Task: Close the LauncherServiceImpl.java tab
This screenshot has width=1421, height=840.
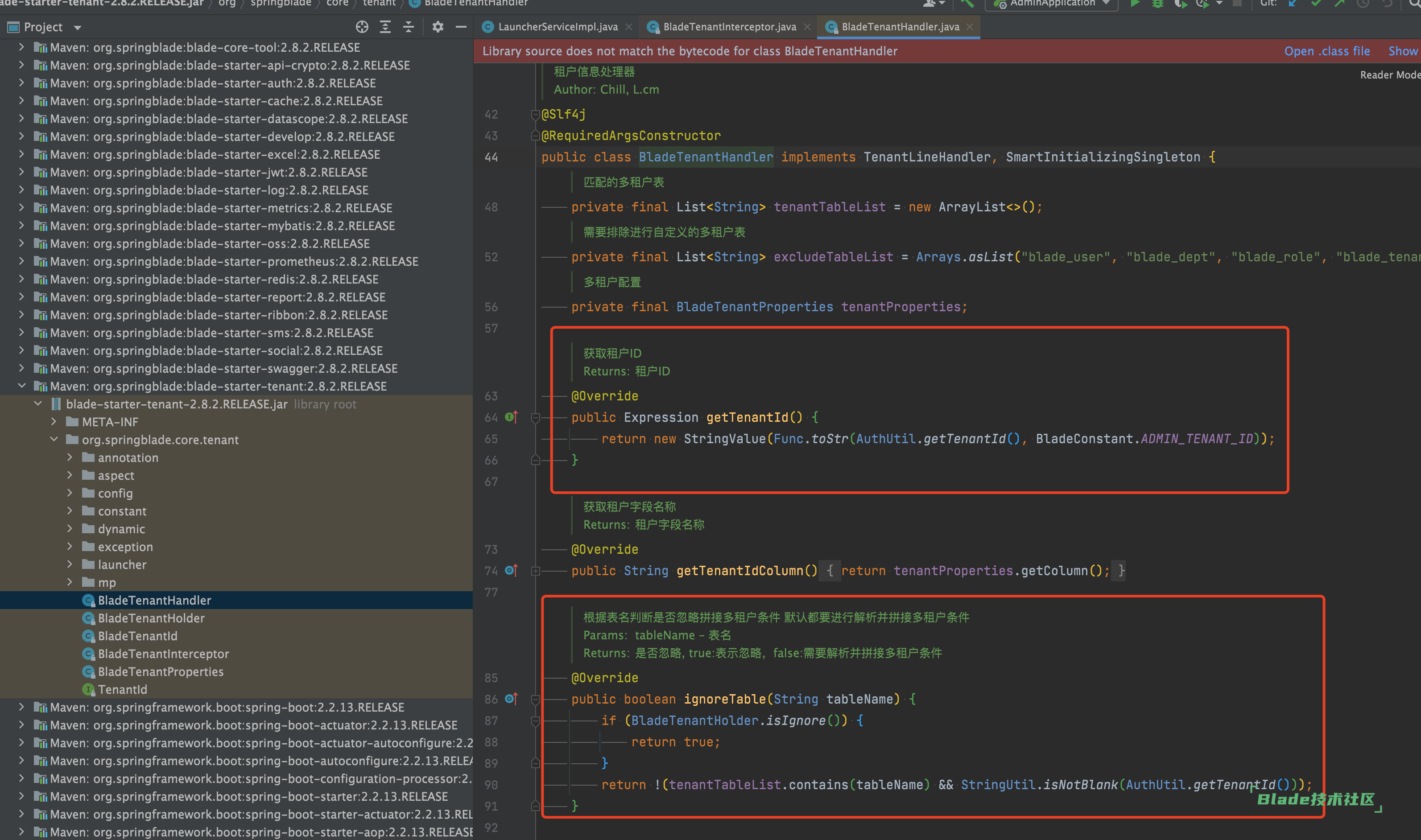Action: tap(629, 27)
